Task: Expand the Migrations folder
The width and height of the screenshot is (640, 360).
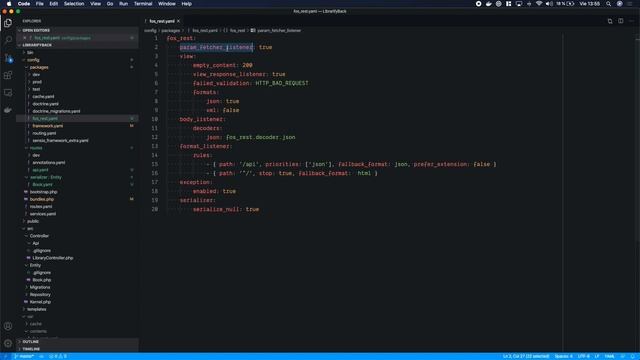Action: pyautogui.click(x=40, y=287)
